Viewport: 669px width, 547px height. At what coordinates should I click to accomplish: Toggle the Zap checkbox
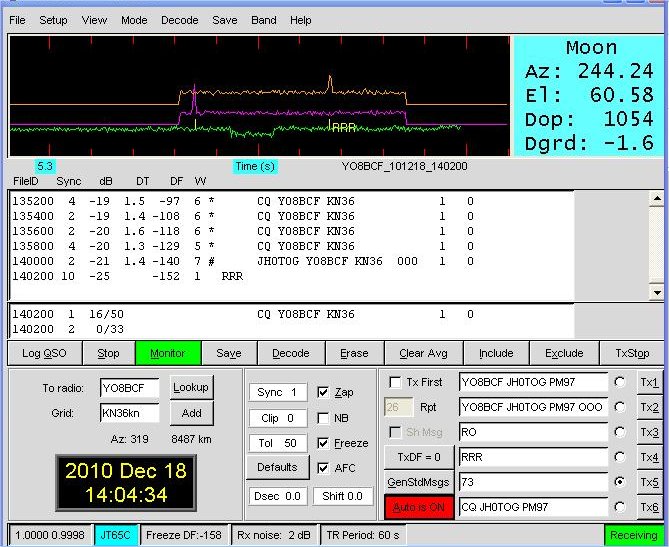click(x=323, y=393)
